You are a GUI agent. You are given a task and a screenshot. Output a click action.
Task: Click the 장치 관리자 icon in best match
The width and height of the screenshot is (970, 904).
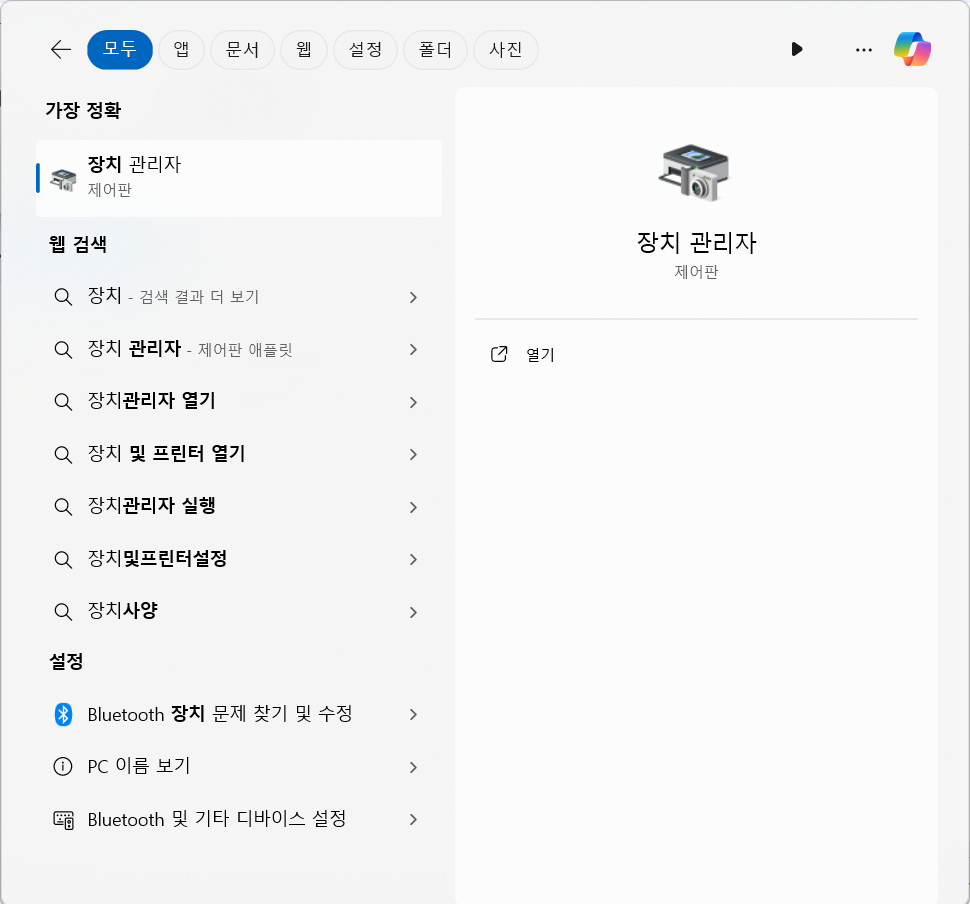(x=63, y=179)
